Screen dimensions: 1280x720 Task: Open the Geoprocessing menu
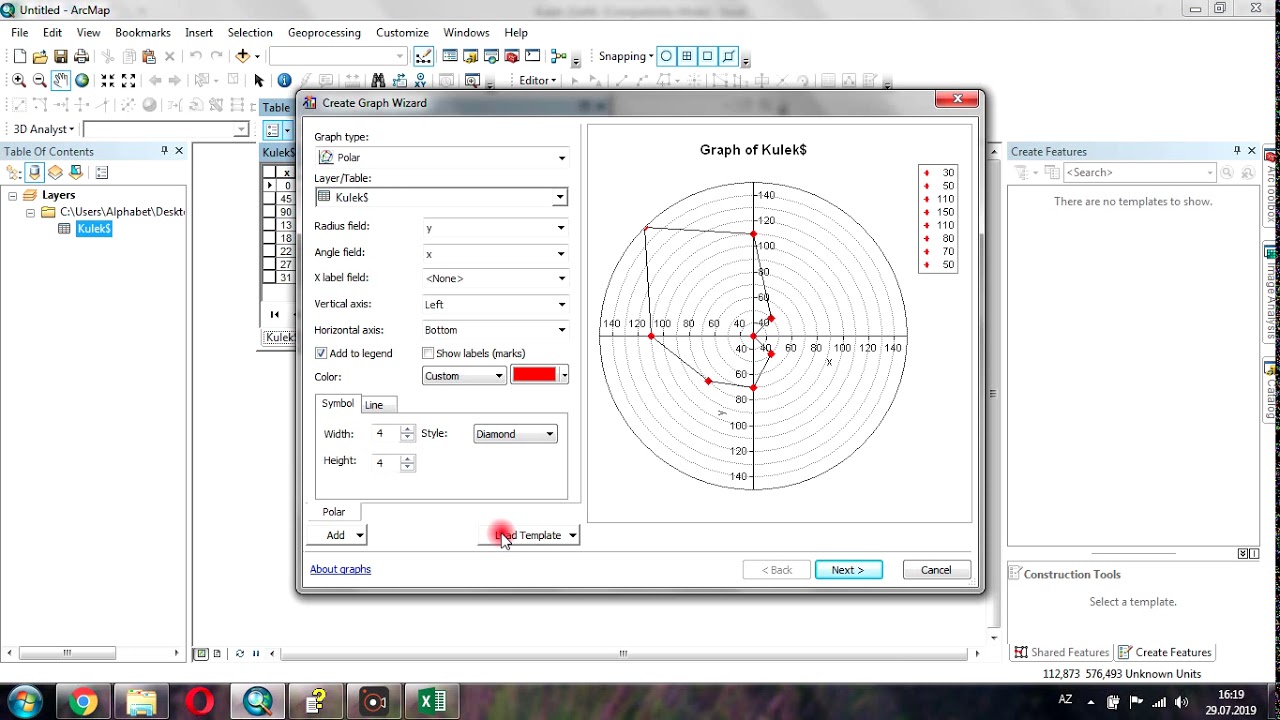(325, 33)
